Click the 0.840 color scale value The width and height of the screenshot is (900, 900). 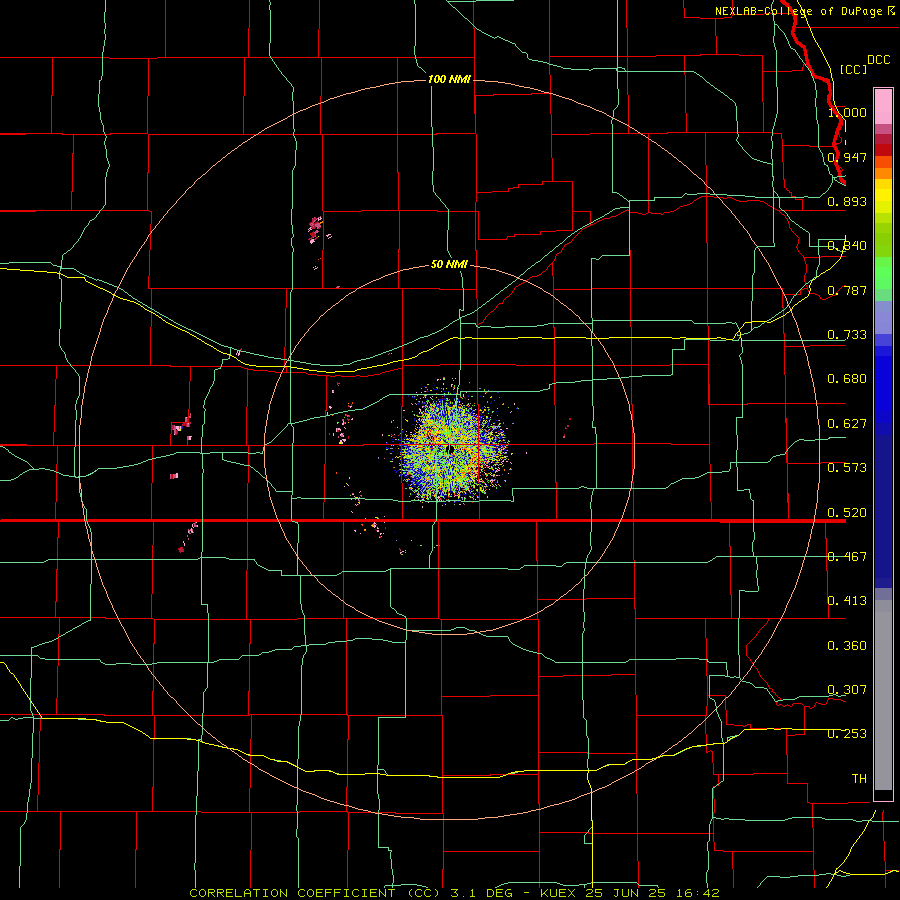847,246
